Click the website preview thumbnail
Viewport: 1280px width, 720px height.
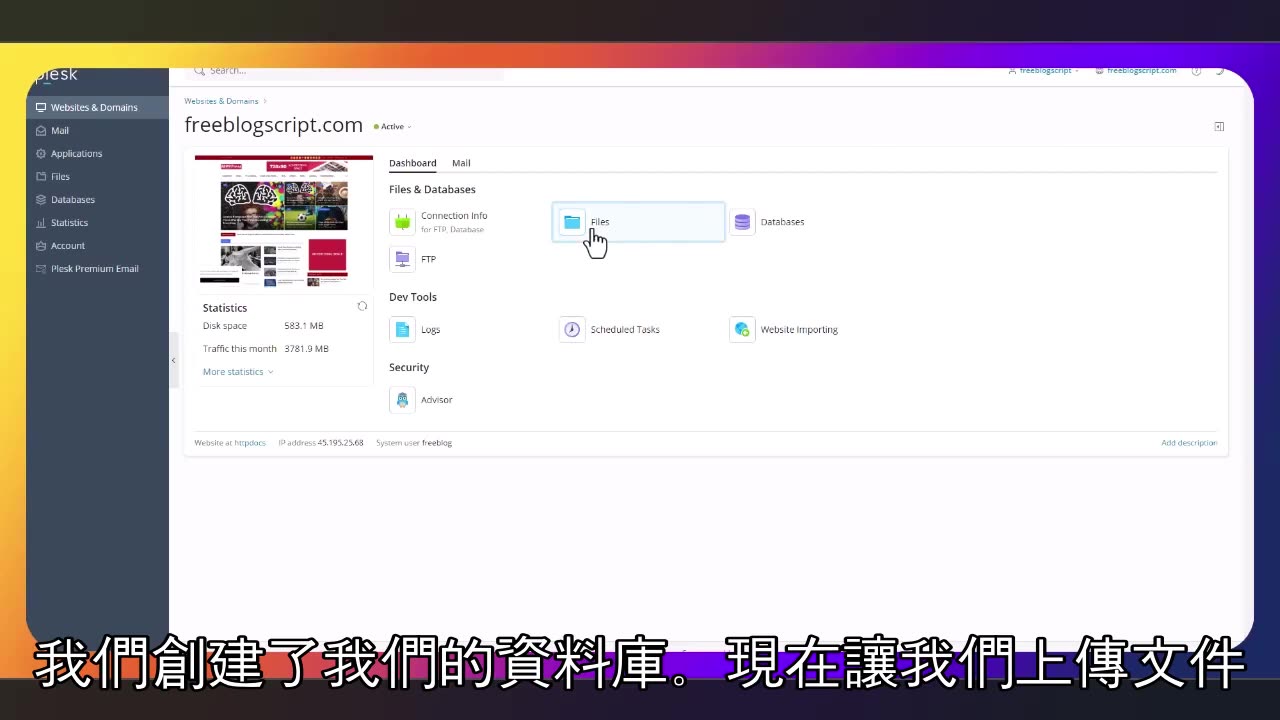tap(284, 221)
